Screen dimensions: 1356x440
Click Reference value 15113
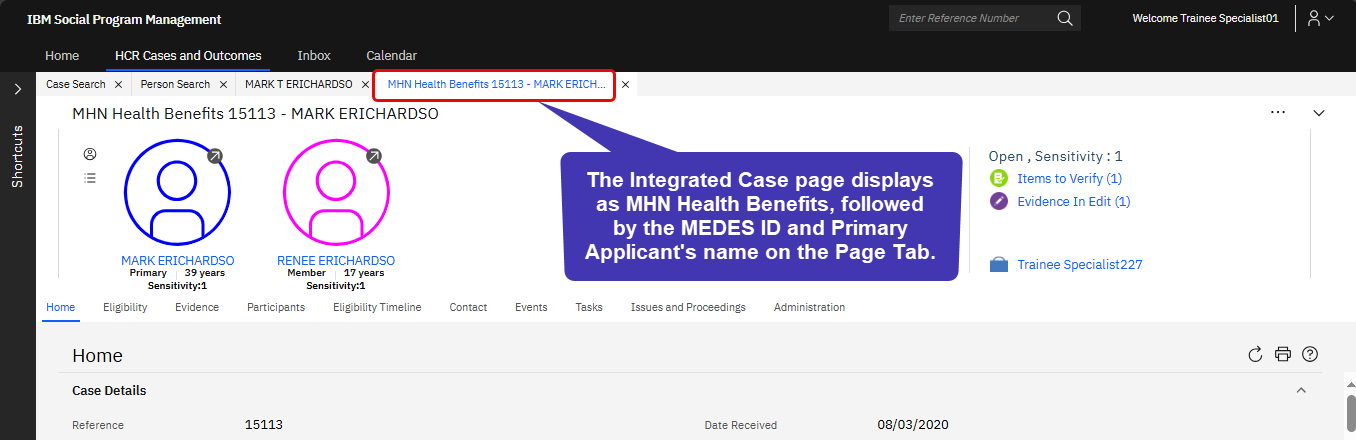click(264, 425)
